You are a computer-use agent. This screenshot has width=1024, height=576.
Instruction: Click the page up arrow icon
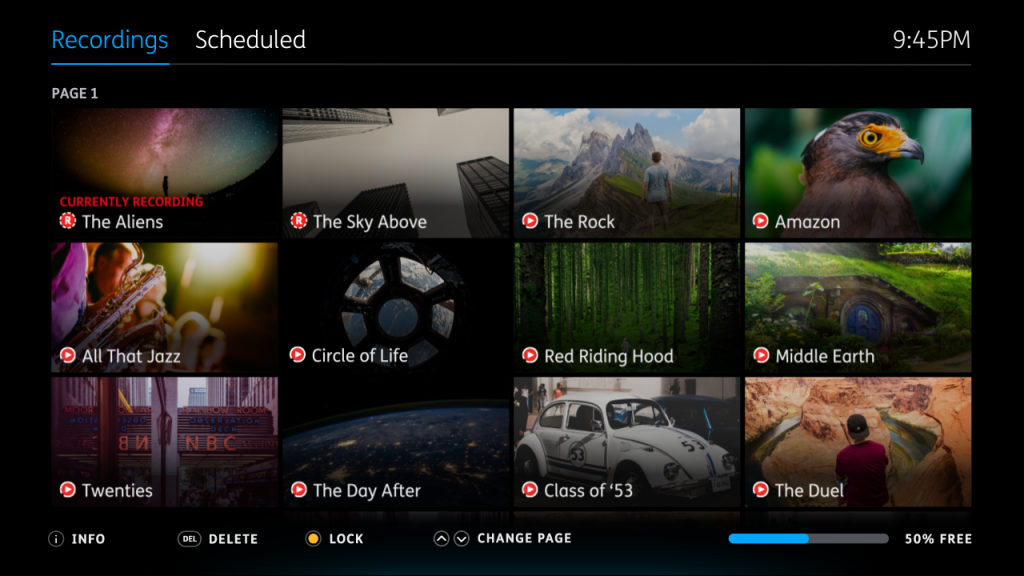click(441, 539)
